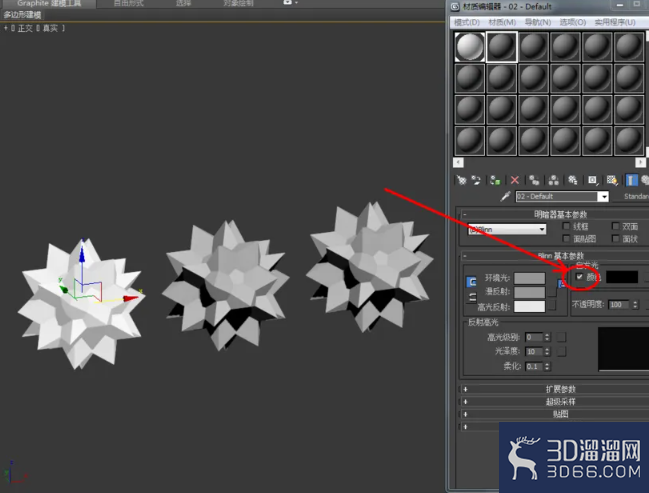Screen dimensions: 649x493
Task: Click the [+] viewport menu label
Action: coord(6,29)
